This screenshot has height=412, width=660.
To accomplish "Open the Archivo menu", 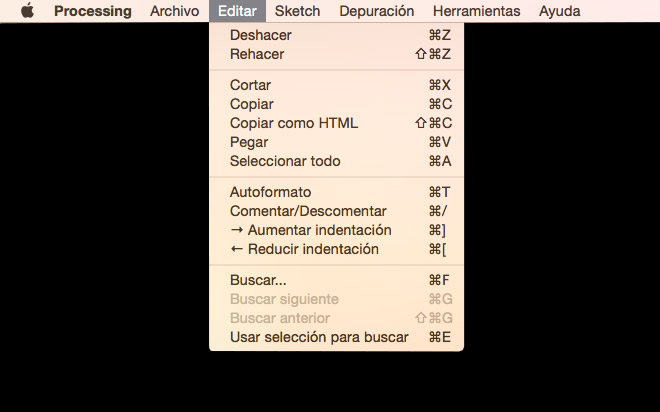I will click(x=174, y=11).
